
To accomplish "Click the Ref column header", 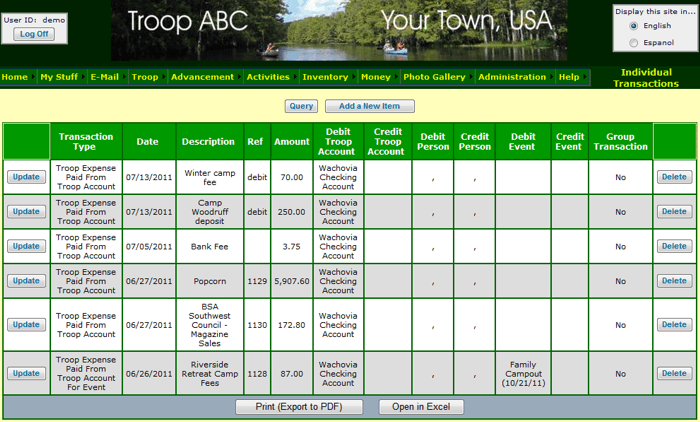I will (255, 142).
